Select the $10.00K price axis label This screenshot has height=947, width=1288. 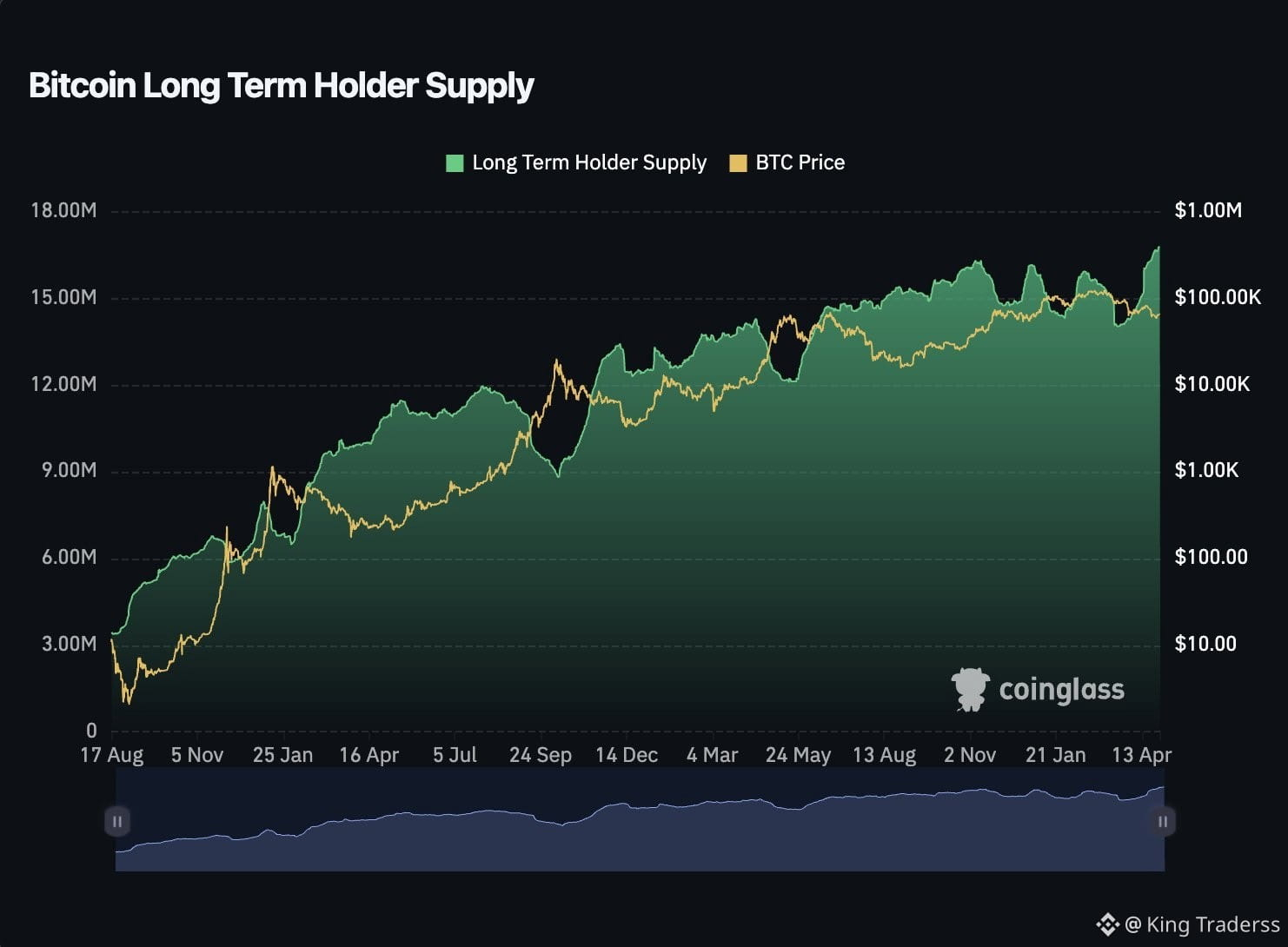[x=1212, y=384]
